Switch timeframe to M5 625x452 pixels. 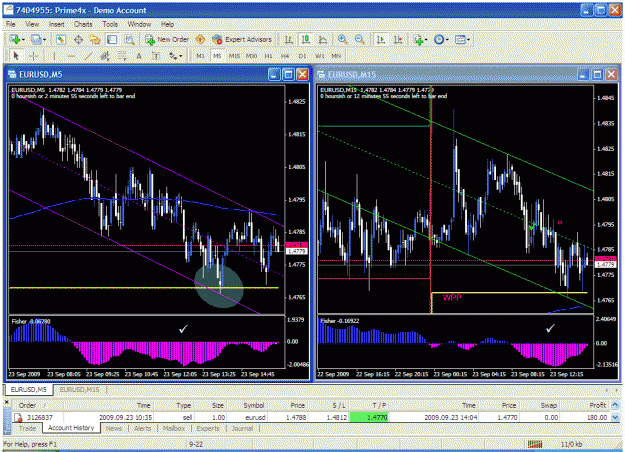tap(217, 56)
